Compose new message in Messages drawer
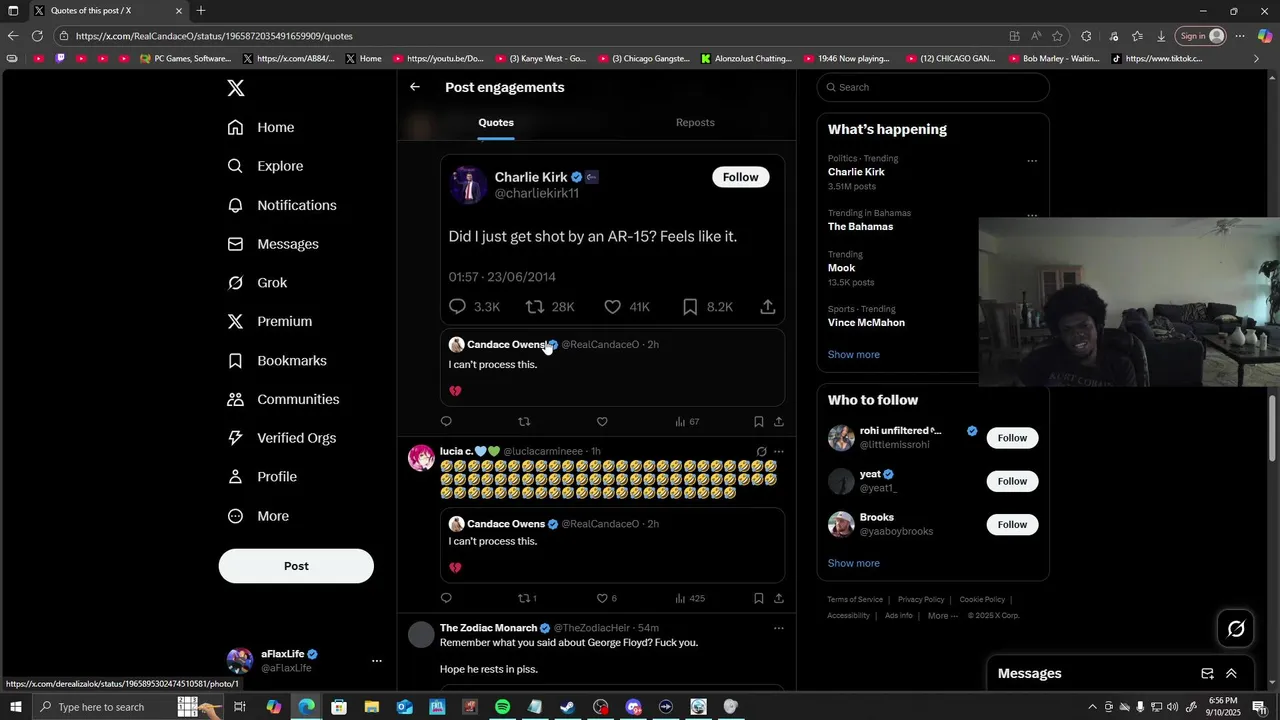This screenshot has width=1280, height=720. pyautogui.click(x=1207, y=674)
